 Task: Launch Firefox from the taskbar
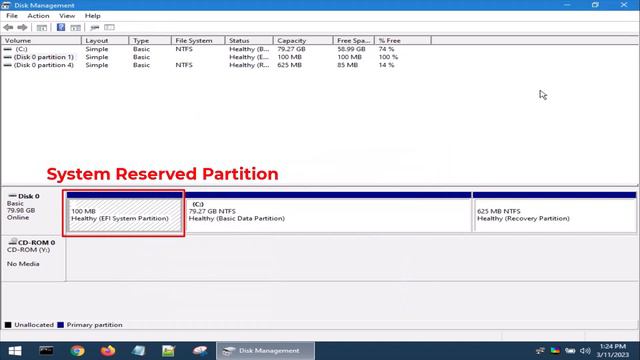[x=108, y=351]
